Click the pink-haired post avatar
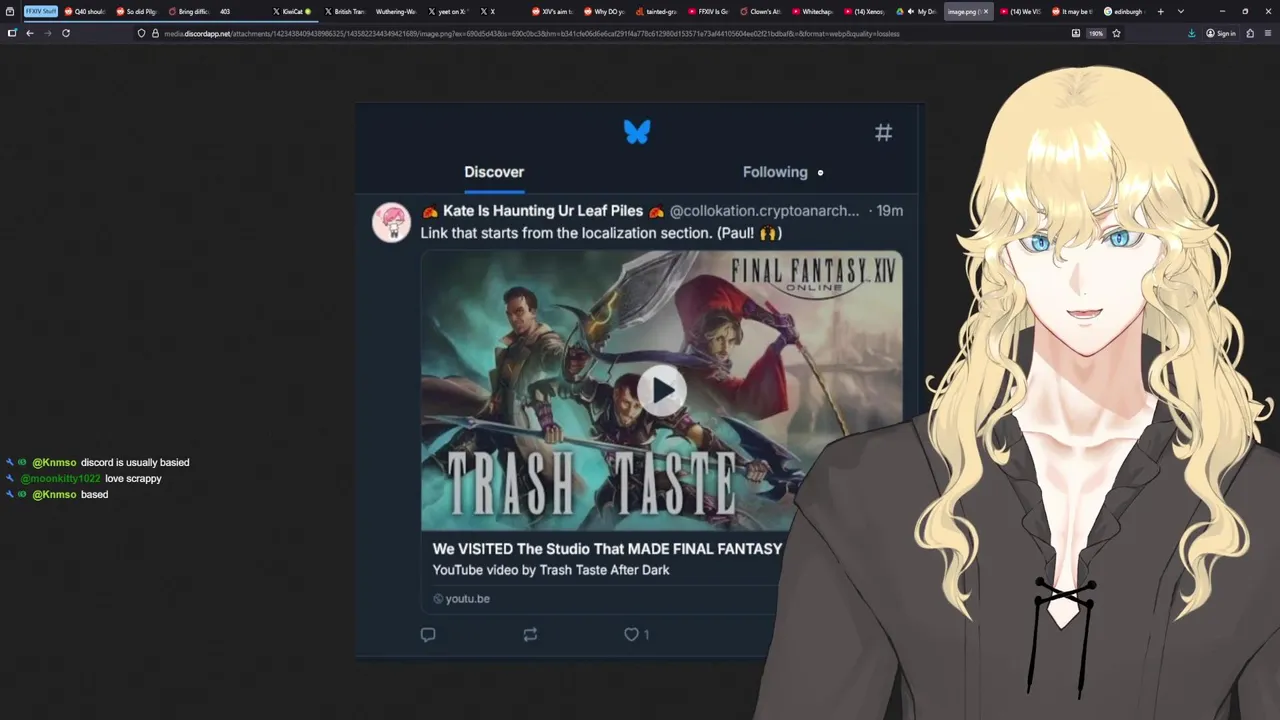Screen dimensions: 1280x720 (392, 222)
